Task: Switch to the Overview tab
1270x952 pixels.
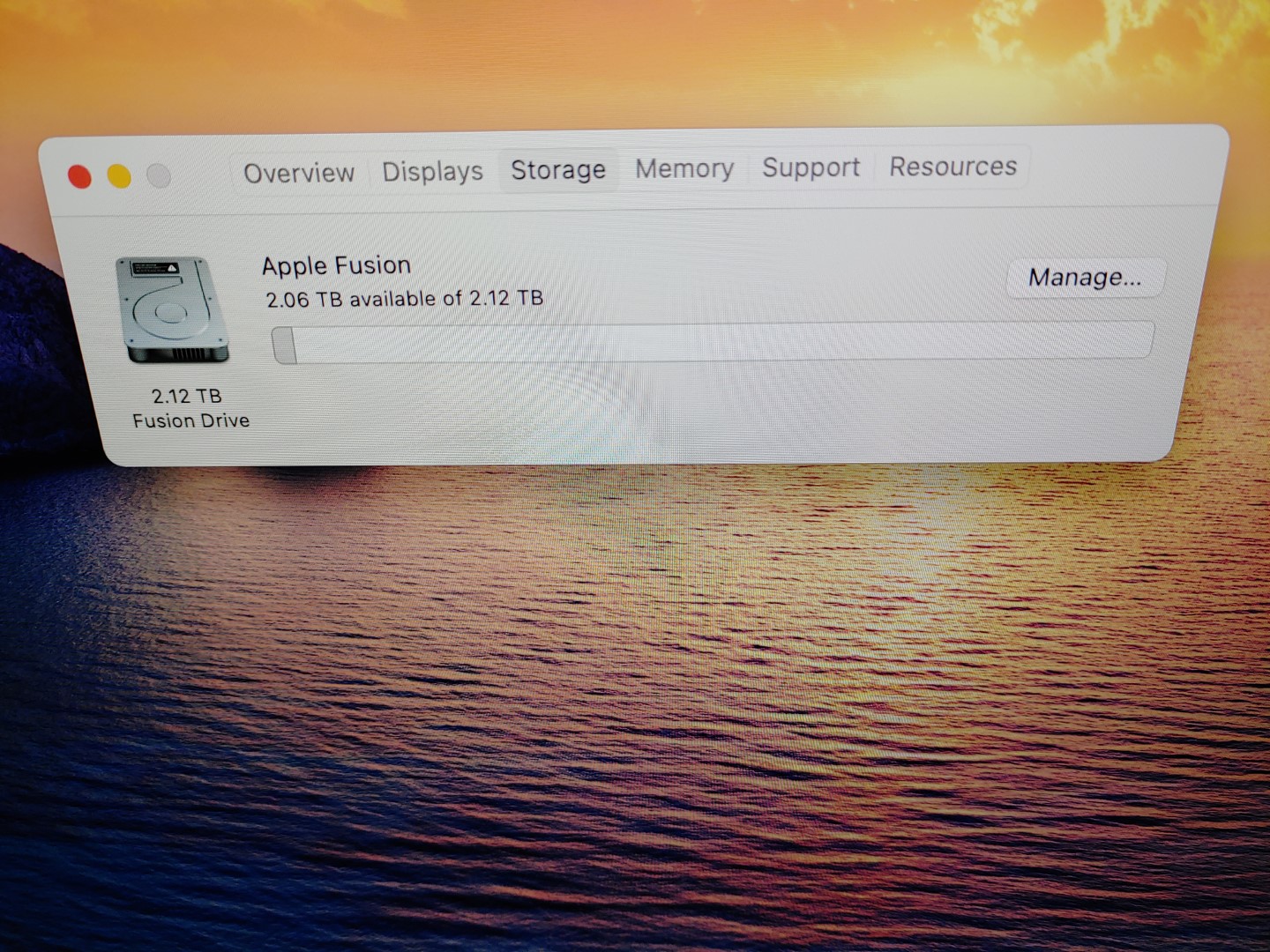Action: (299, 173)
